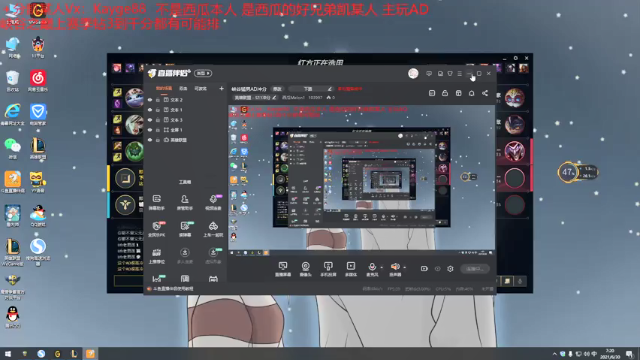Image resolution: width=640 pixels, height=360 pixels.
Task: Toggle the lock on the 文本 3 source
Action: click(158, 120)
